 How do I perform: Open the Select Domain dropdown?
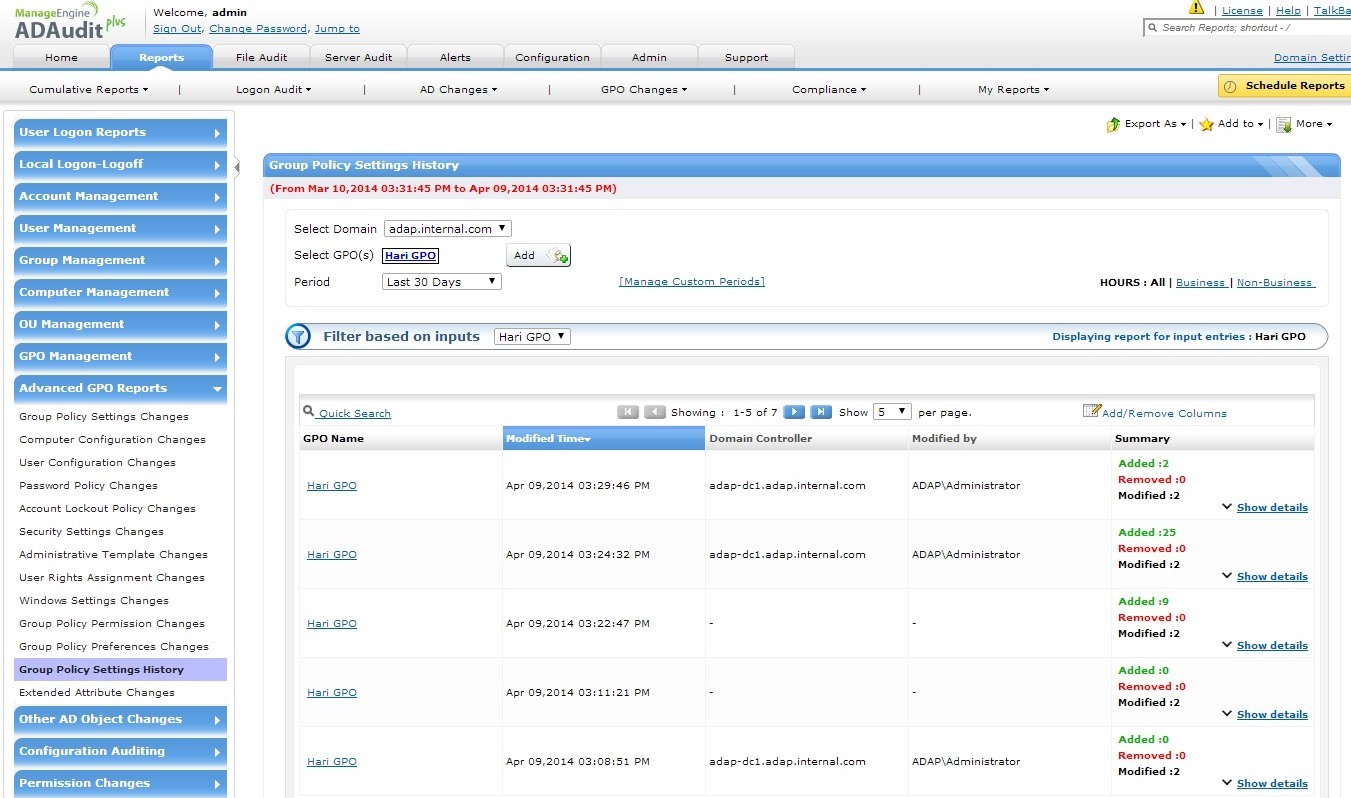[x=448, y=229]
